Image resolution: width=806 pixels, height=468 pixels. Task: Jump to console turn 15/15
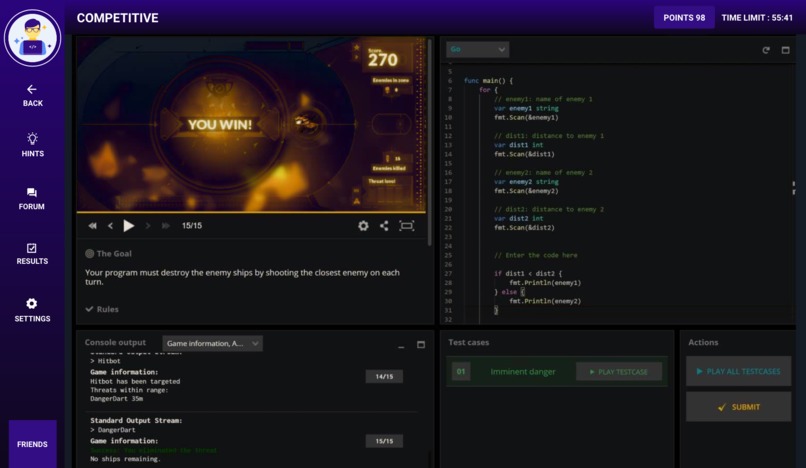[x=384, y=441]
